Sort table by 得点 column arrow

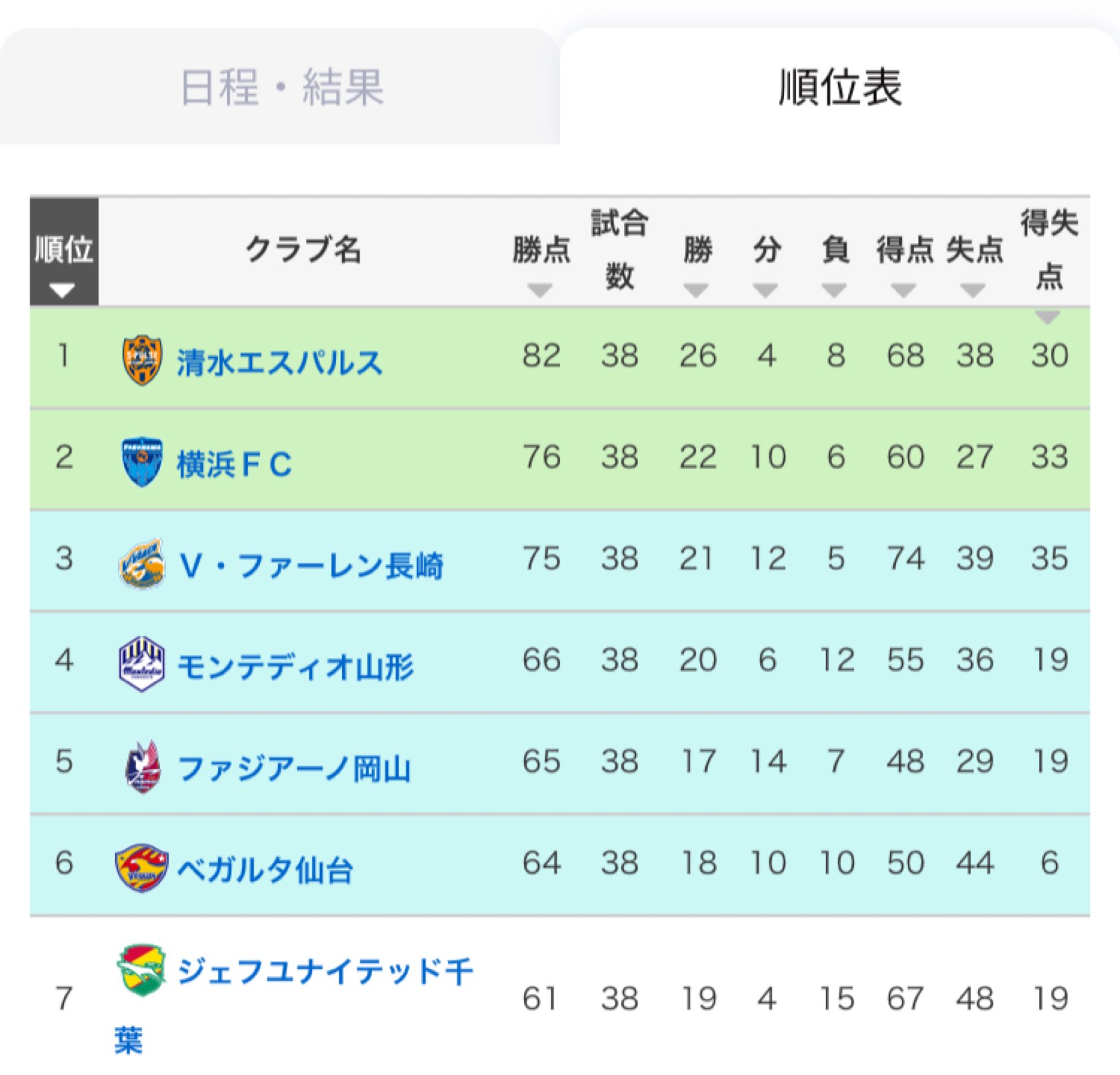903,290
